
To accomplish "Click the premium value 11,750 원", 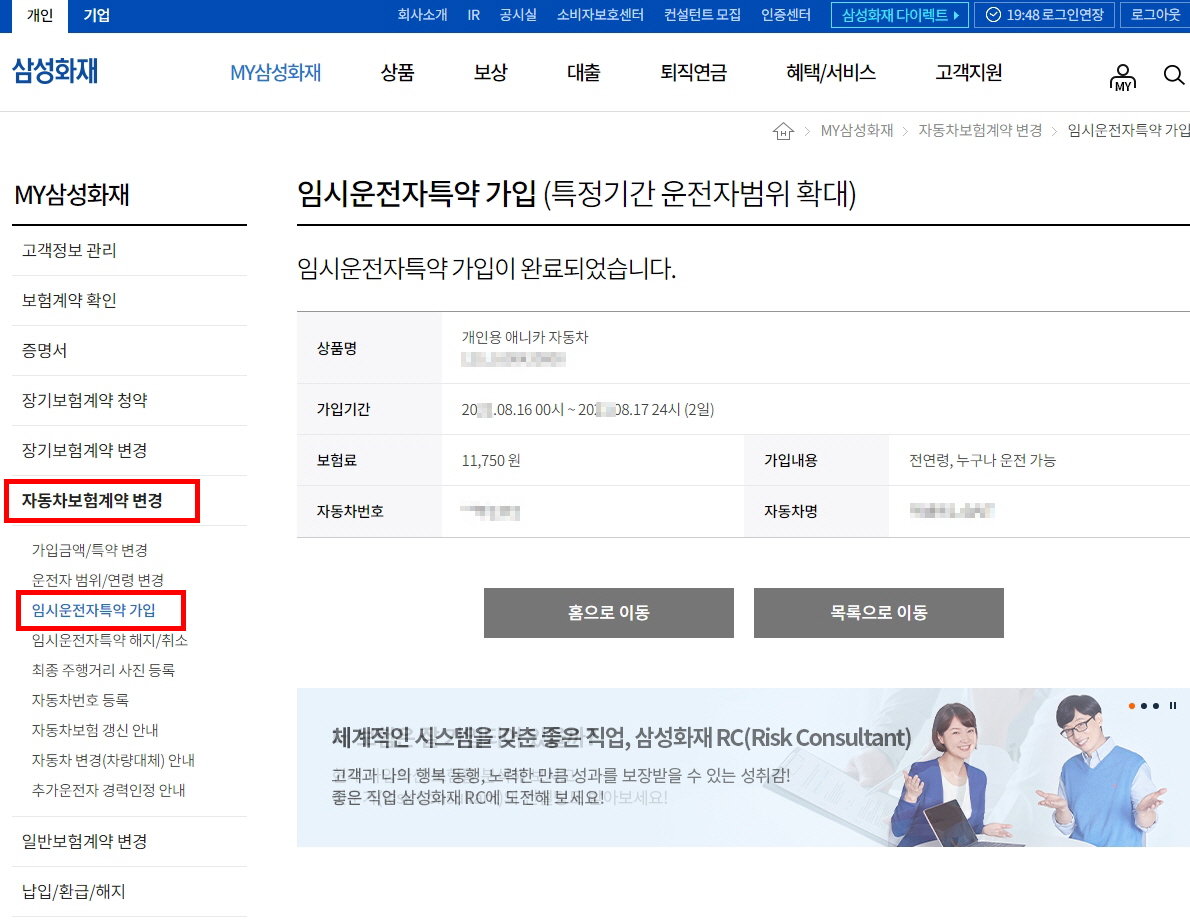I will [x=491, y=461].
